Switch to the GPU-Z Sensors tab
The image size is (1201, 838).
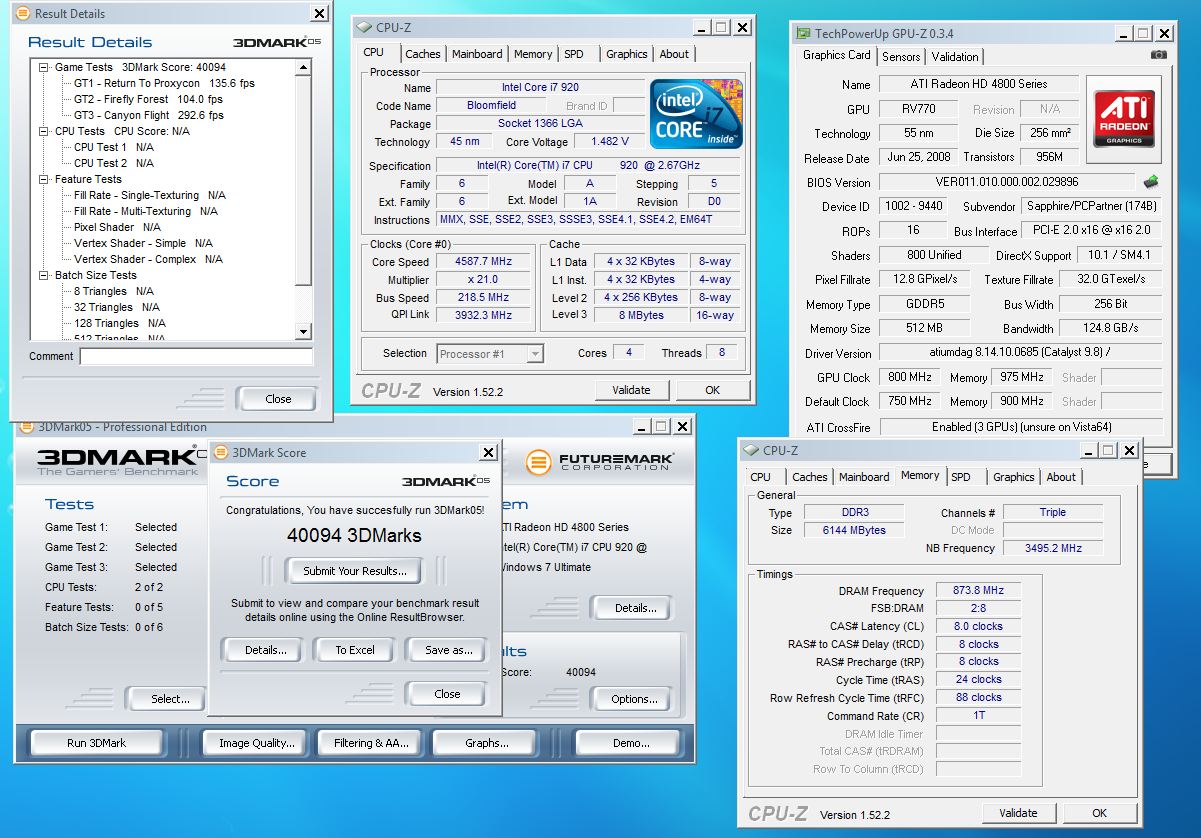pyautogui.click(x=901, y=57)
